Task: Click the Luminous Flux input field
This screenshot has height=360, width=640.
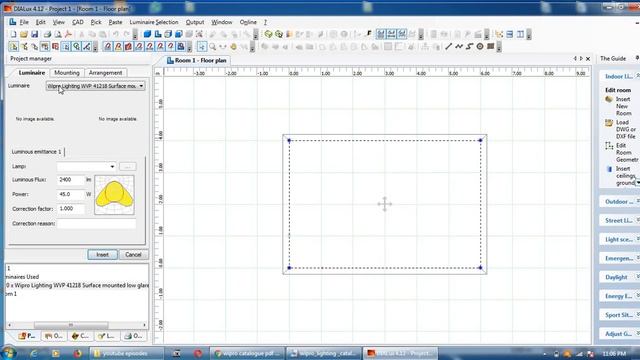Action: (71, 180)
